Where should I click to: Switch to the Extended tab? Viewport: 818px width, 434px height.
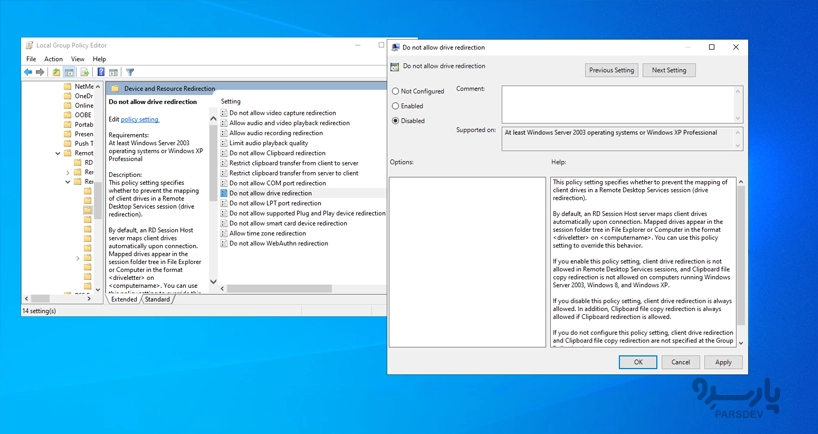pyautogui.click(x=124, y=300)
